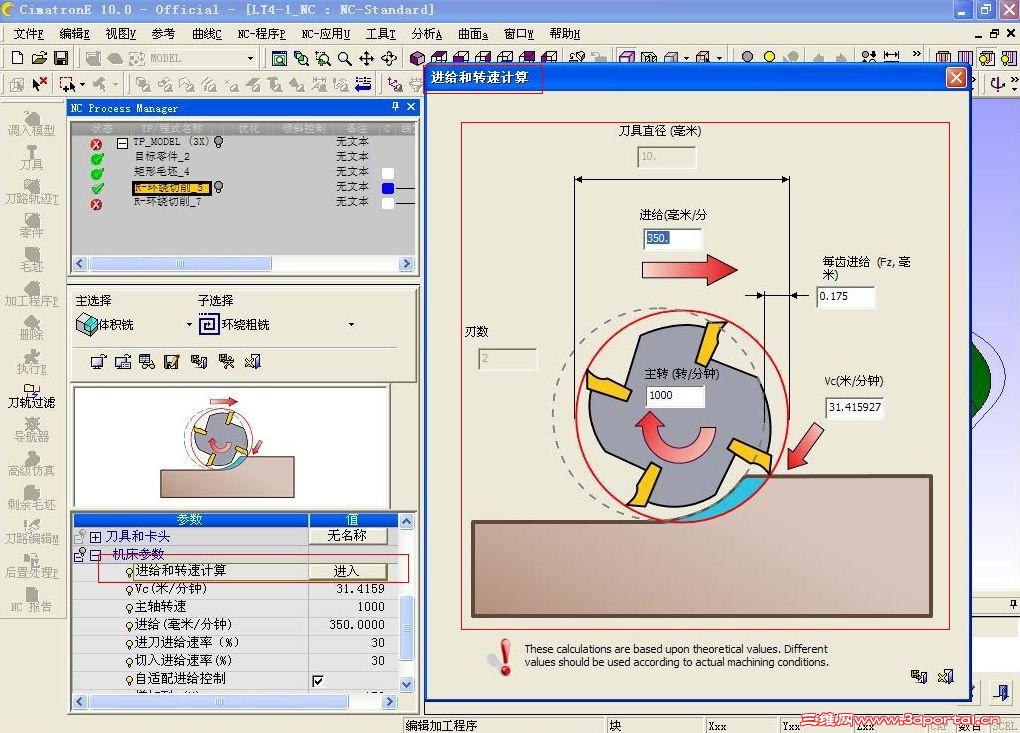Screen dimensions: 1020x733
Task: Click white color swatch of 矩形毛坯_4
Action: [388, 173]
